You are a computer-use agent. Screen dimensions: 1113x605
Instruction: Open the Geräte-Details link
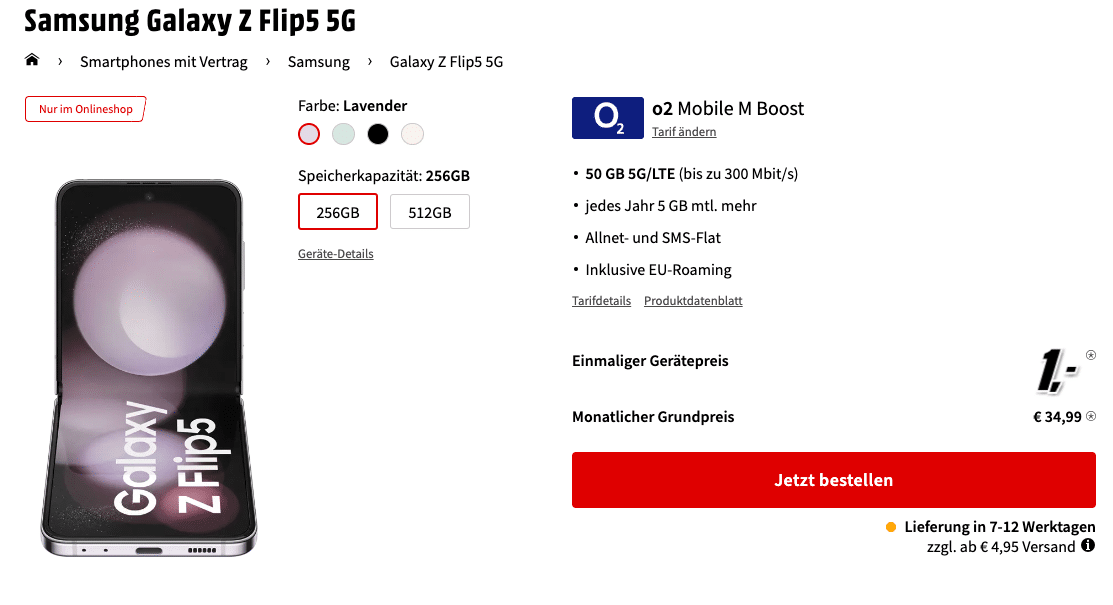[x=336, y=254]
